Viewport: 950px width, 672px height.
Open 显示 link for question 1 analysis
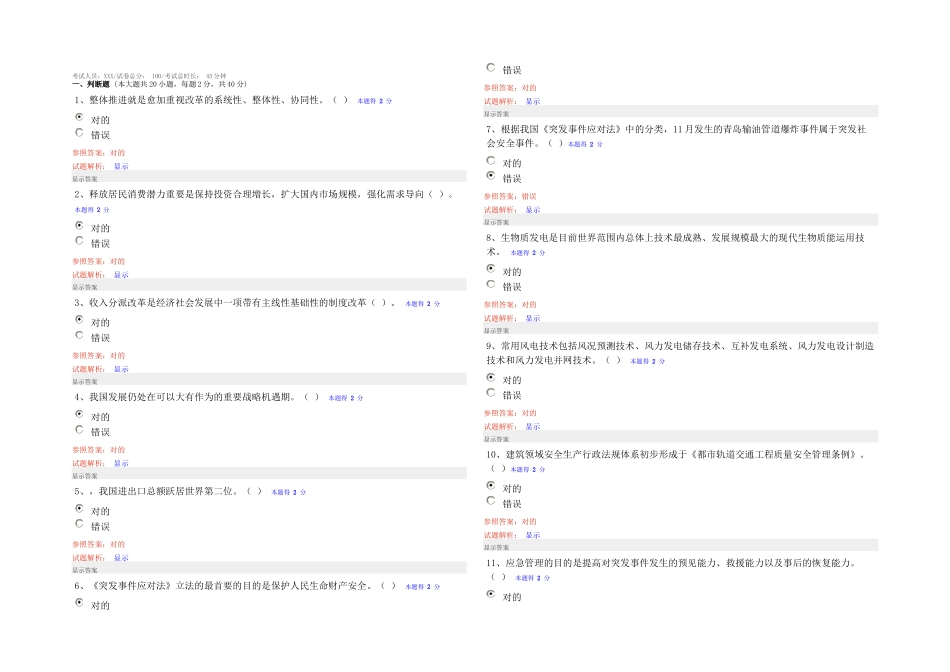121,166
